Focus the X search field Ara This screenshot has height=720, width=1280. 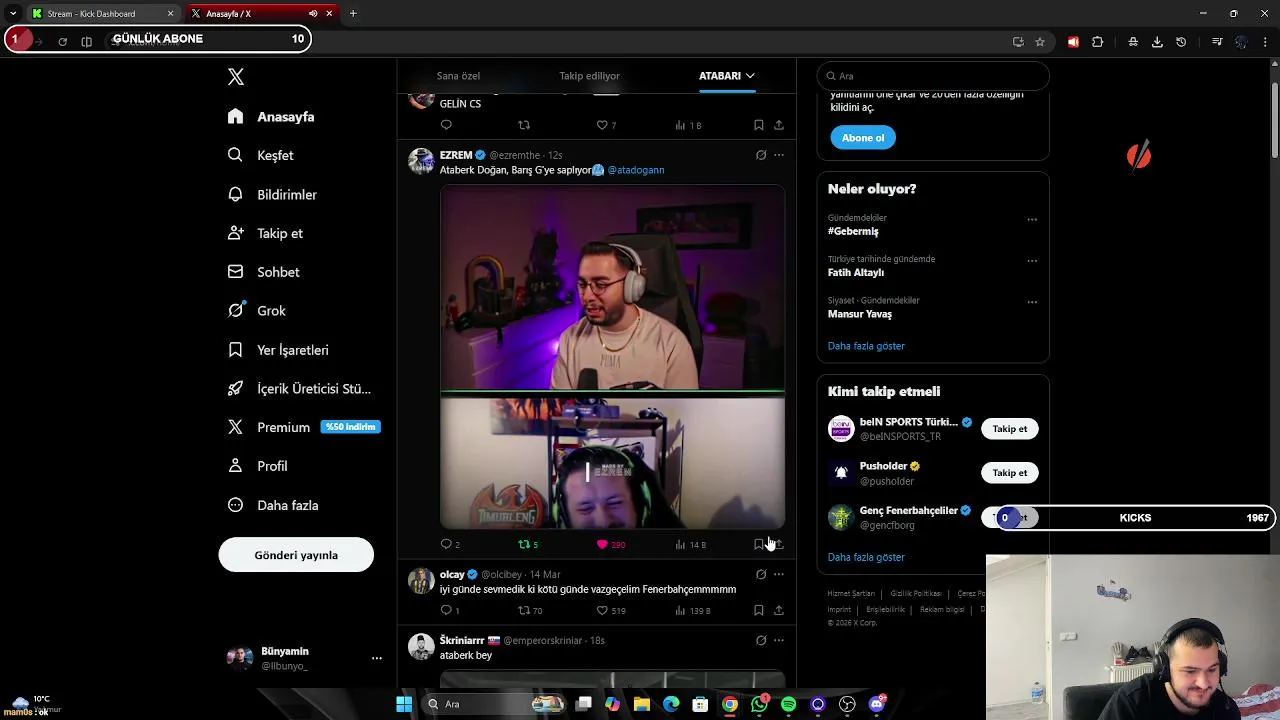(933, 76)
